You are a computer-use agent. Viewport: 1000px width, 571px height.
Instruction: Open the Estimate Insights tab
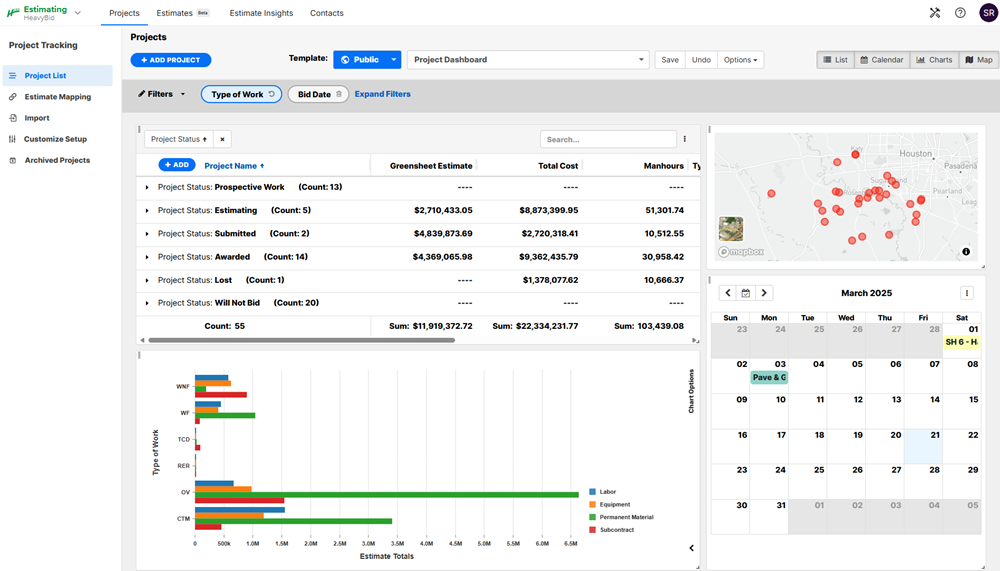261,13
